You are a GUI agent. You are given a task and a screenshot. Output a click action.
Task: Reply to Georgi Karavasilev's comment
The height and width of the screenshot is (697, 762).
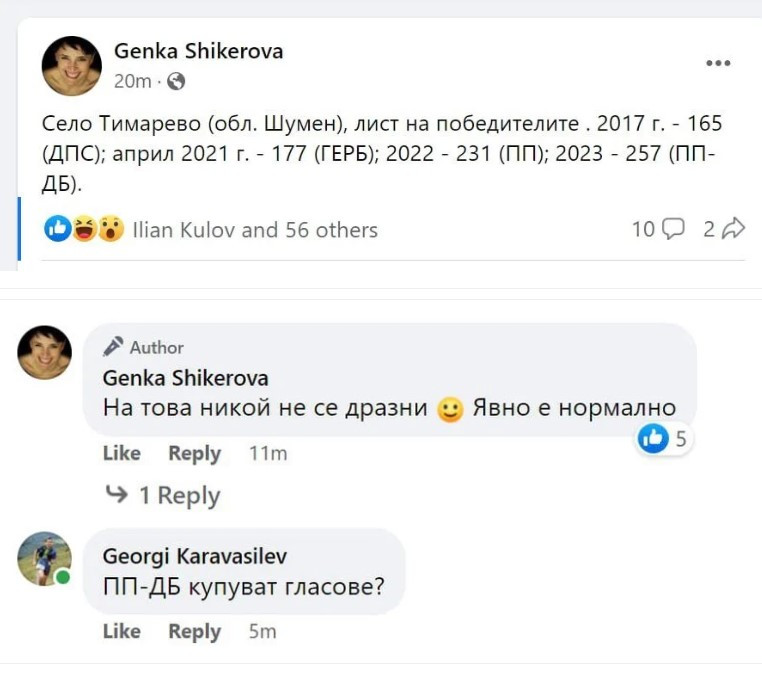[x=194, y=631]
